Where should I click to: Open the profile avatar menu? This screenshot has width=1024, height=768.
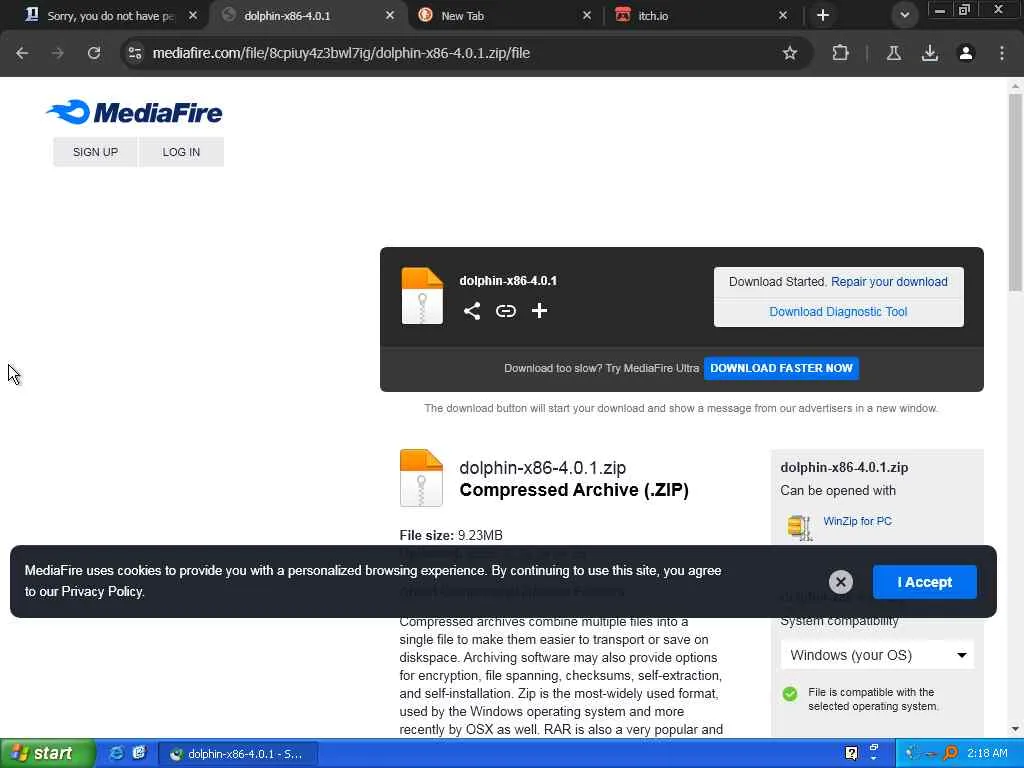pyautogui.click(x=966, y=53)
